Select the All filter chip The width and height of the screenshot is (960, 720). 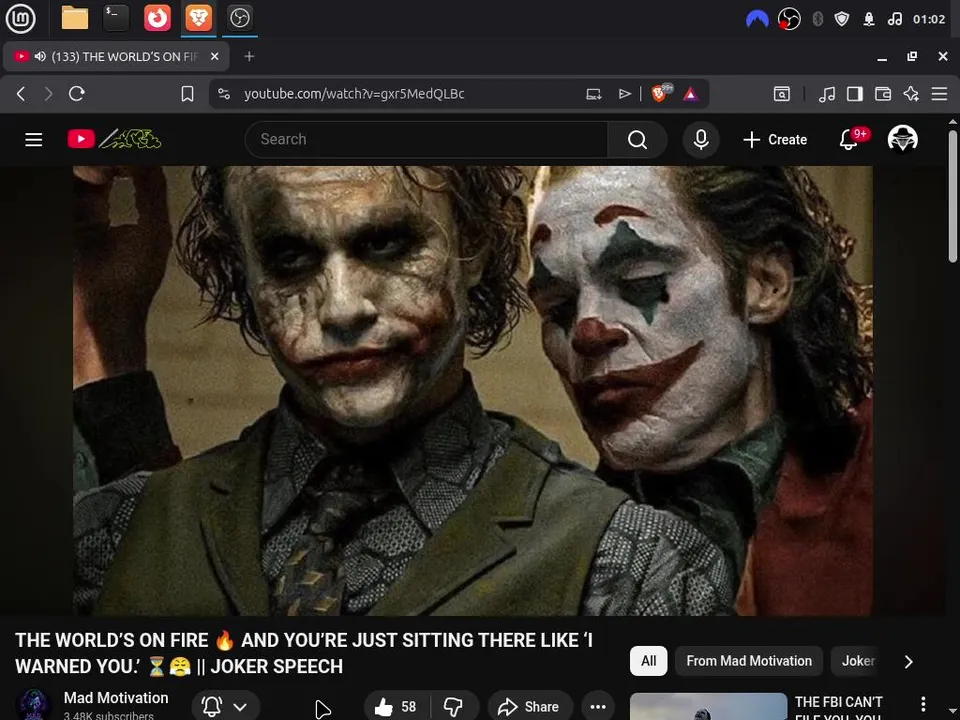(x=648, y=661)
